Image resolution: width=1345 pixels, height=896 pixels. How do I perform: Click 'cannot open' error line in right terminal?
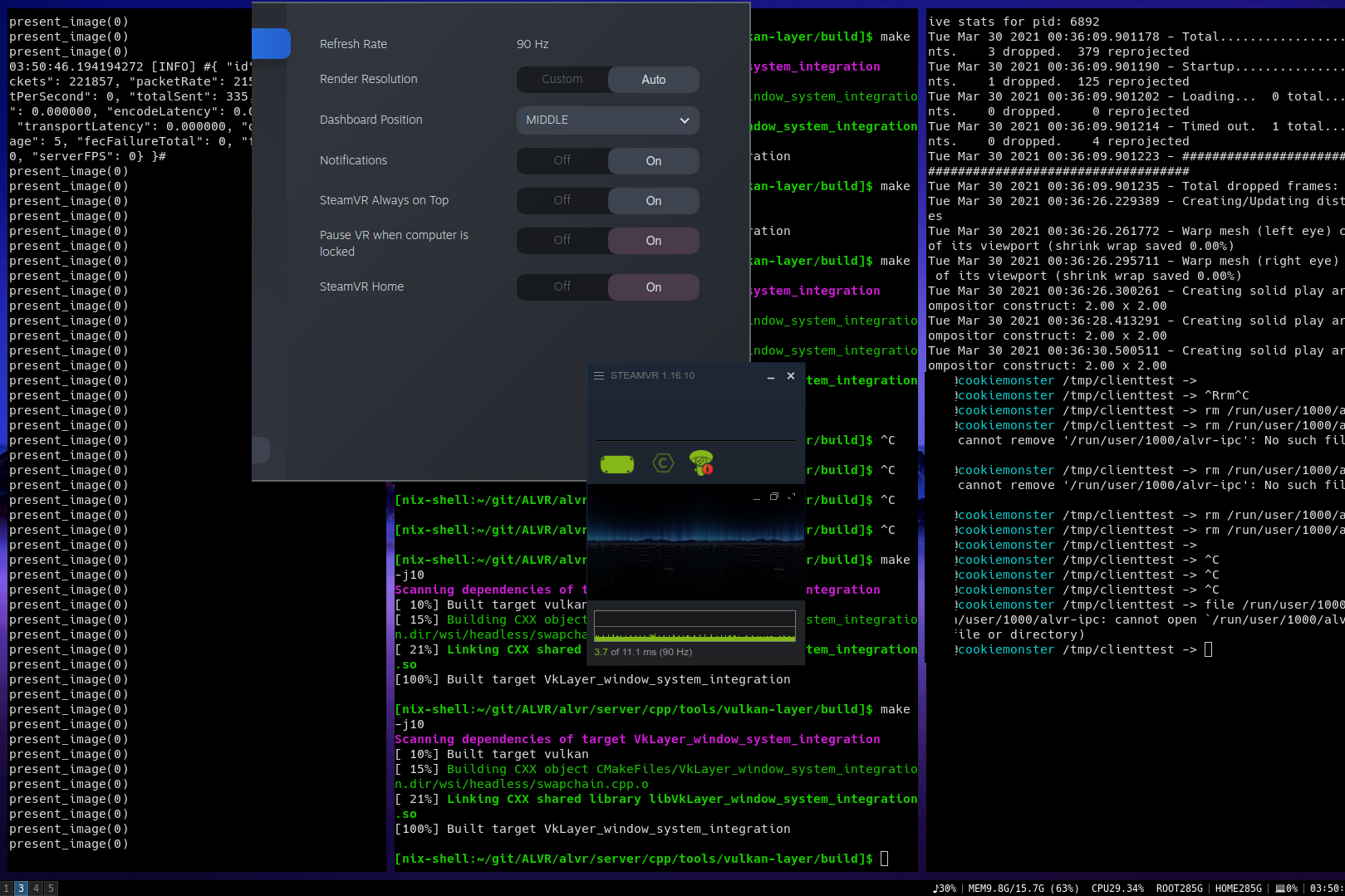(x=1150, y=619)
